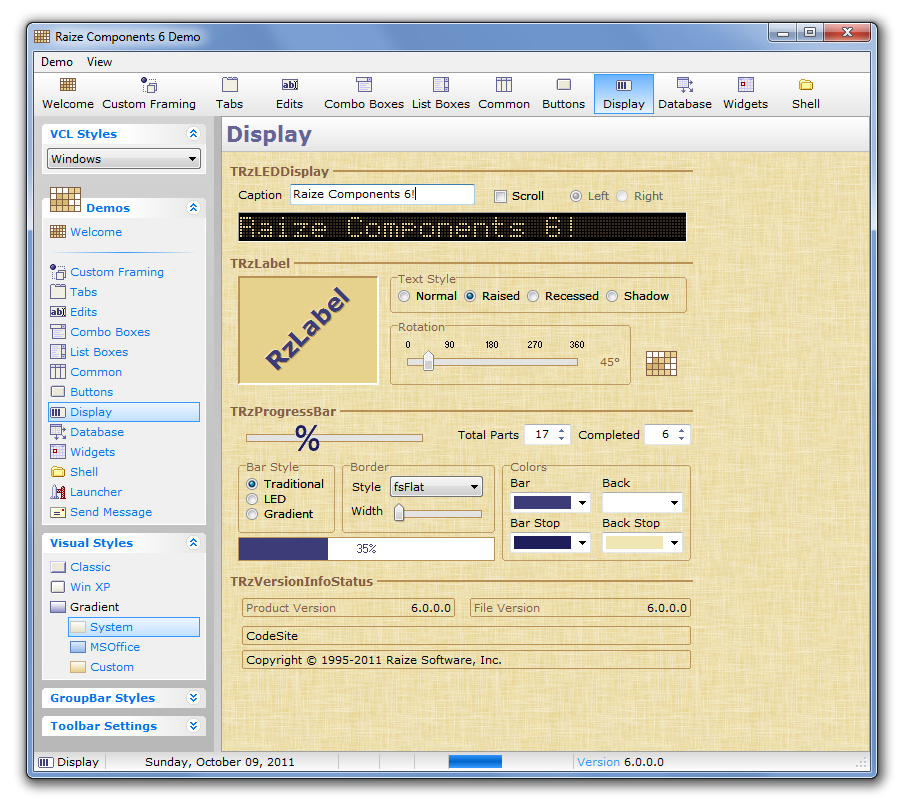900x800 pixels.
Task: Click Launcher icon in Demos sidebar
Action: pyautogui.click(x=58, y=492)
